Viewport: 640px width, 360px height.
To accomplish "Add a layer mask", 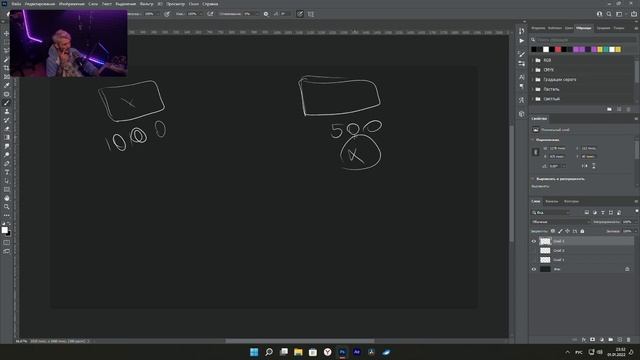I will 593,340.
